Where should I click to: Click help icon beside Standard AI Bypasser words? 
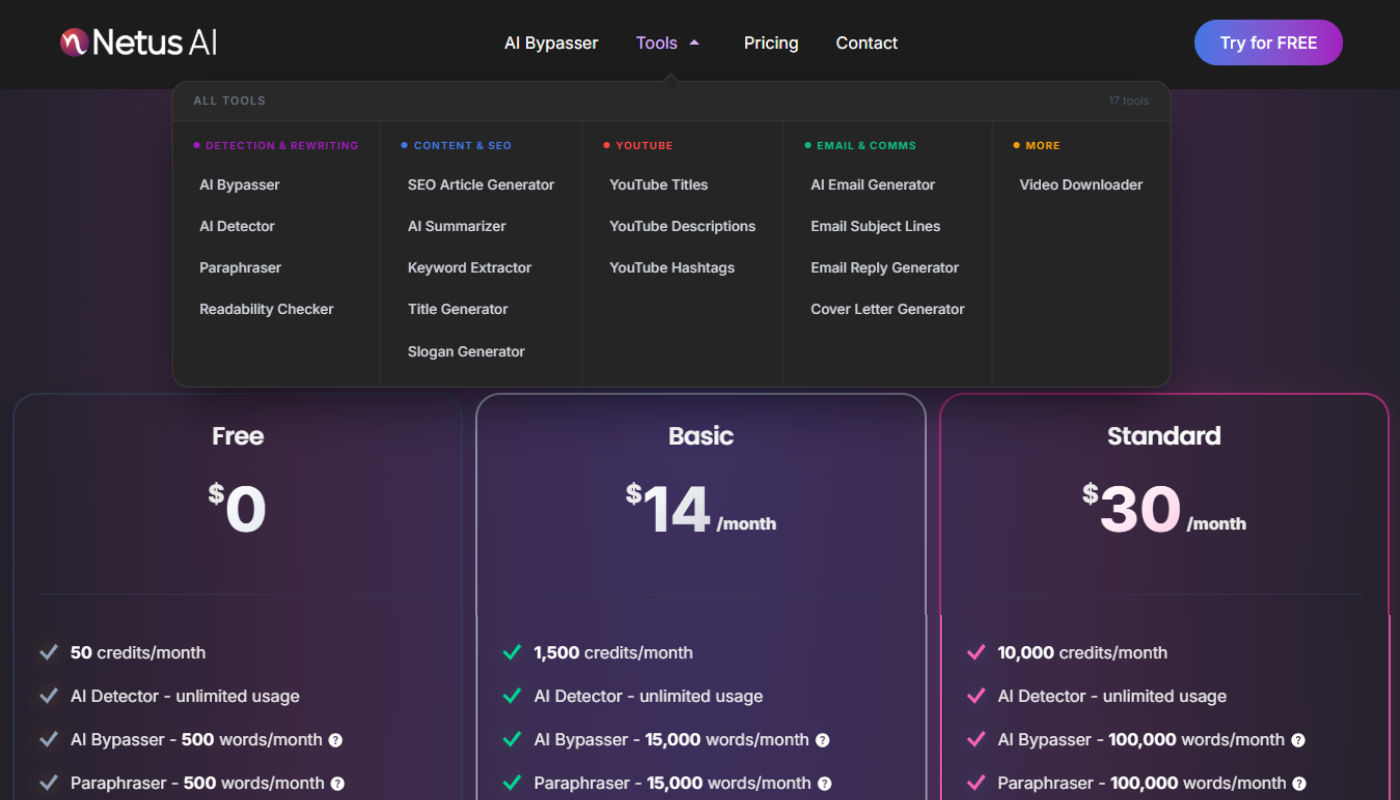1298,740
